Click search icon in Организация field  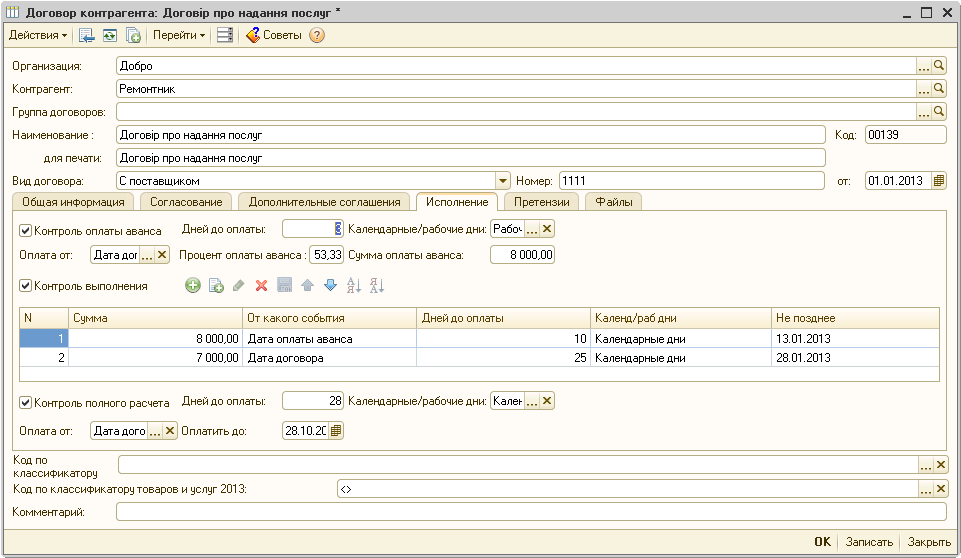[x=939, y=66]
